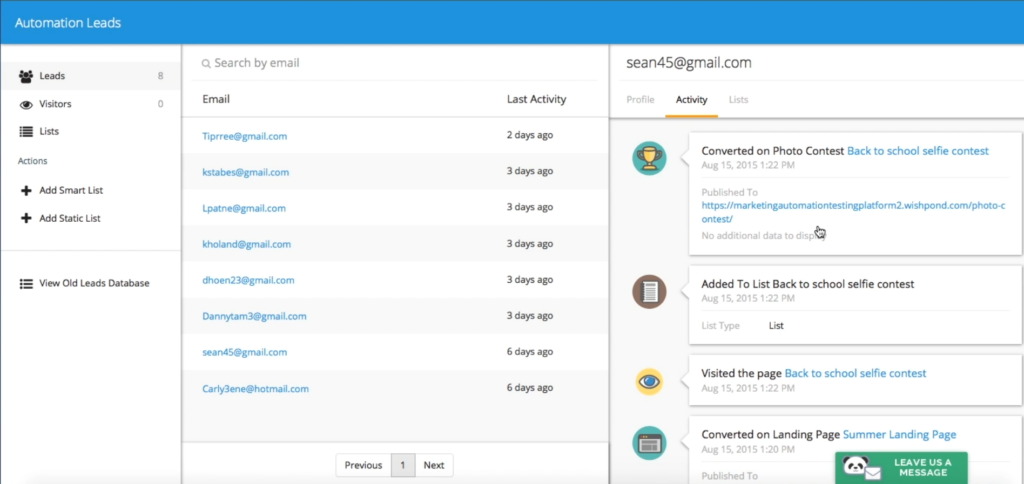This screenshot has height=484, width=1024.
Task: Click the Actions label in sidebar
Action: [x=32, y=161]
